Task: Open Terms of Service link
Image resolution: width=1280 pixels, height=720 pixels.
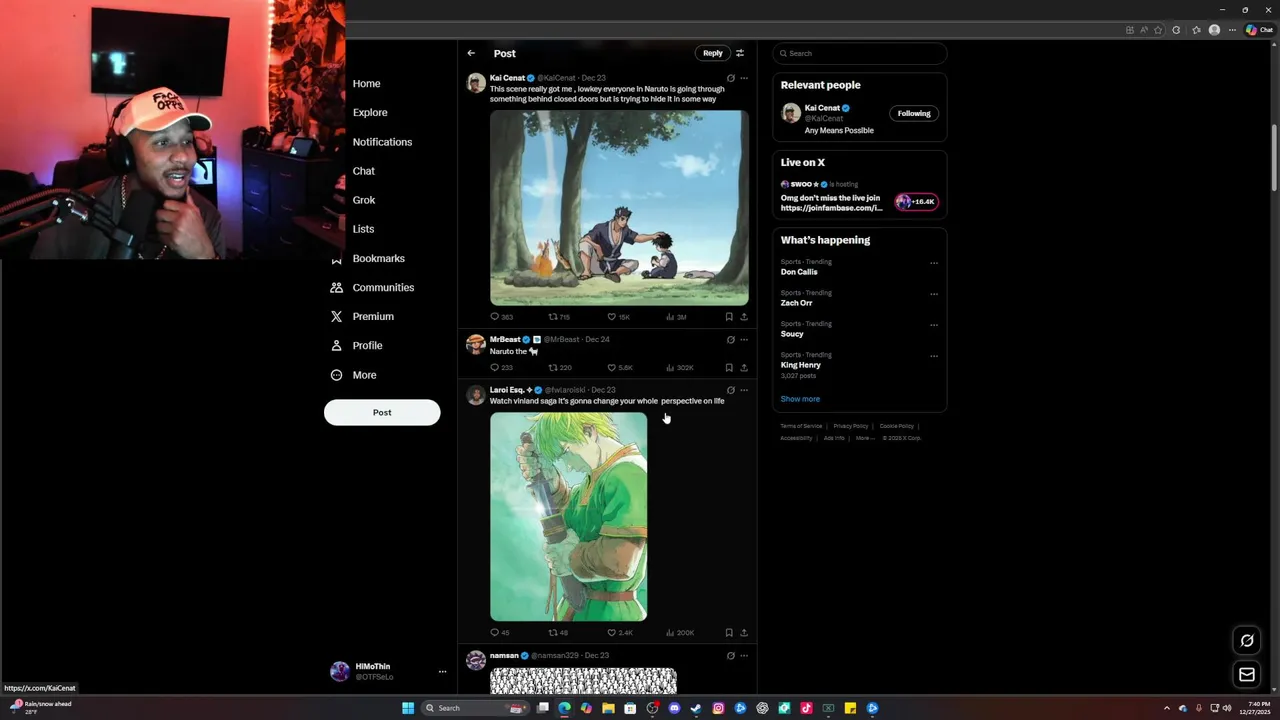Action: click(801, 426)
